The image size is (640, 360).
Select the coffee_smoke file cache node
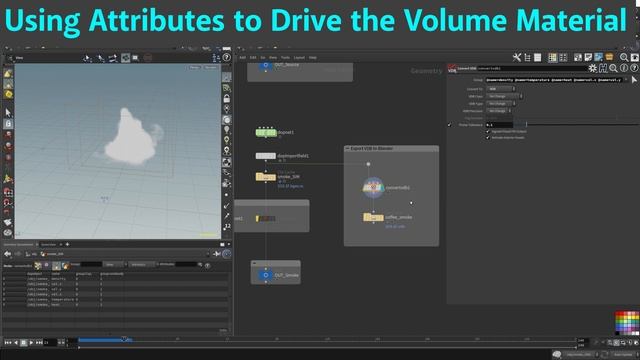373,218
